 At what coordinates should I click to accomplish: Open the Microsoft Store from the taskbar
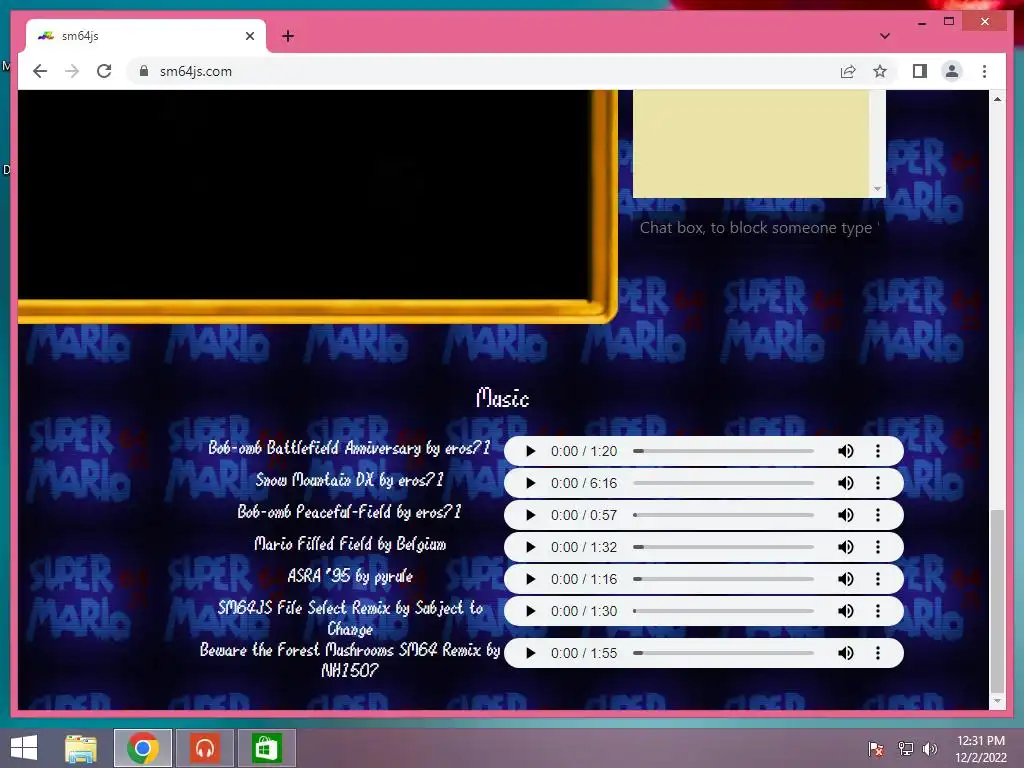(266, 748)
